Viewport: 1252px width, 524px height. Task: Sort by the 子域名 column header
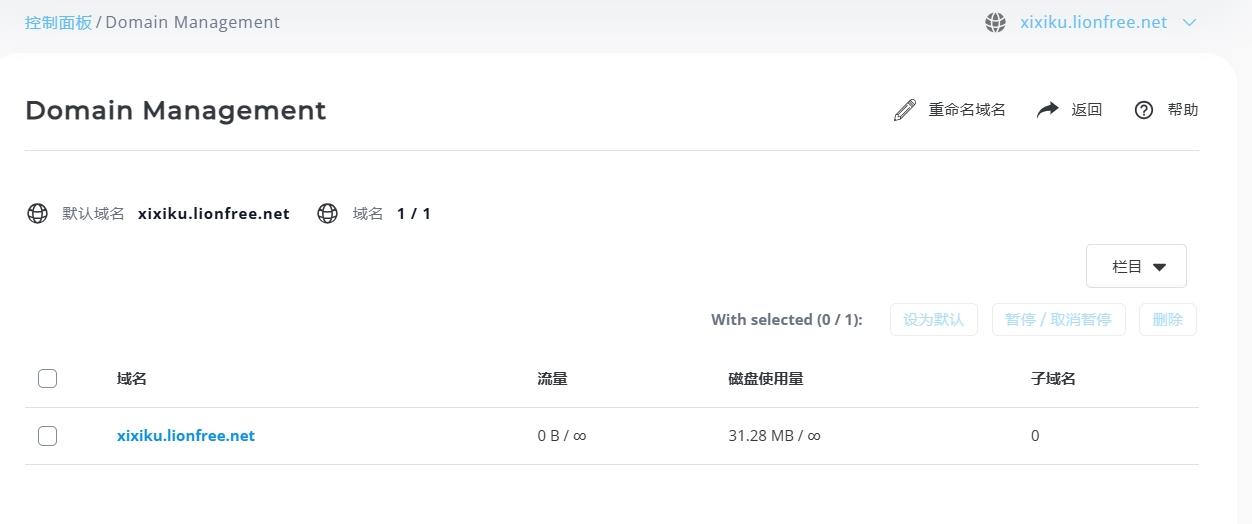click(x=1053, y=378)
